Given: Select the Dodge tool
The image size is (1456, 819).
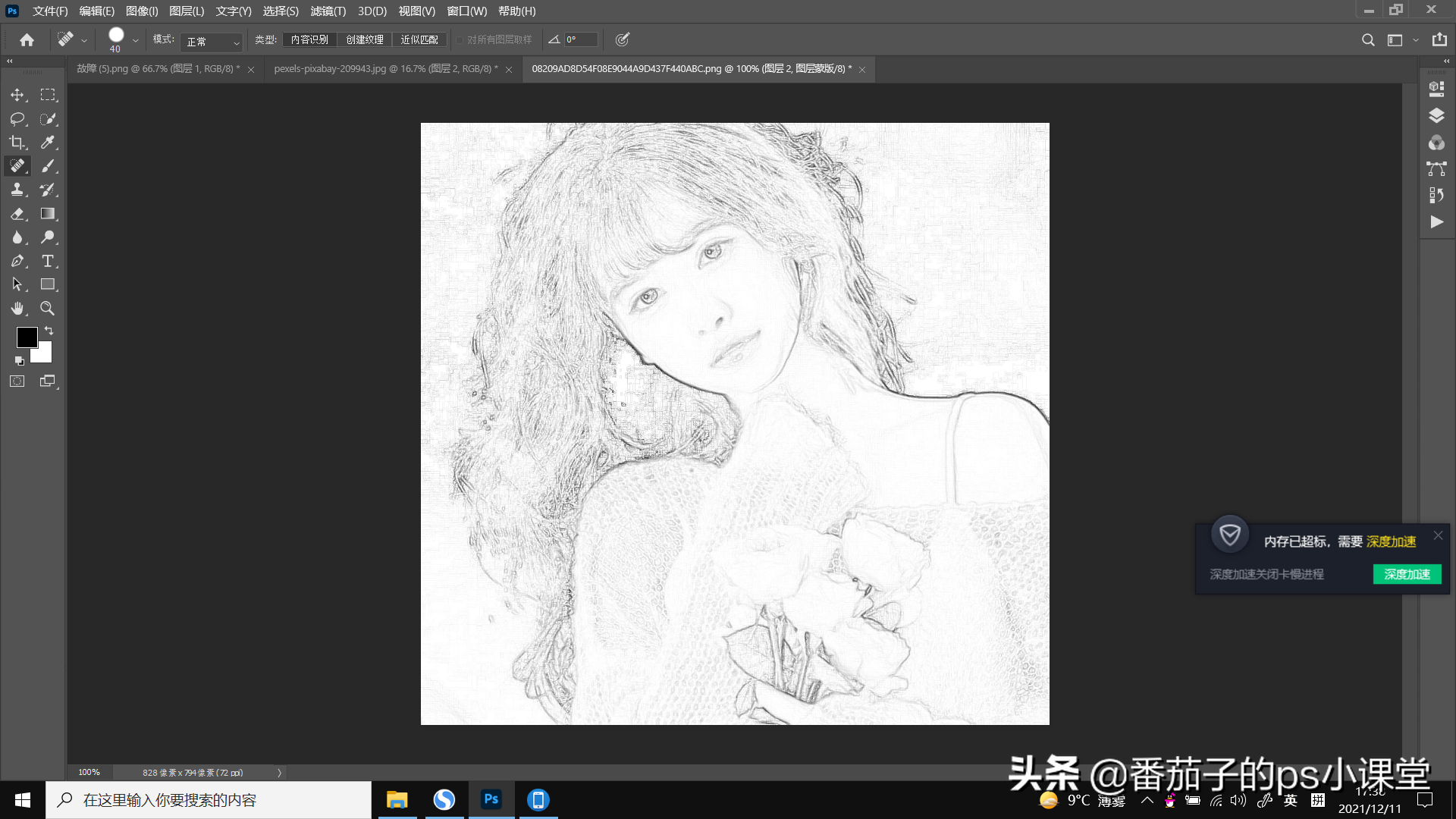Looking at the screenshot, I should [x=48, y=237].
